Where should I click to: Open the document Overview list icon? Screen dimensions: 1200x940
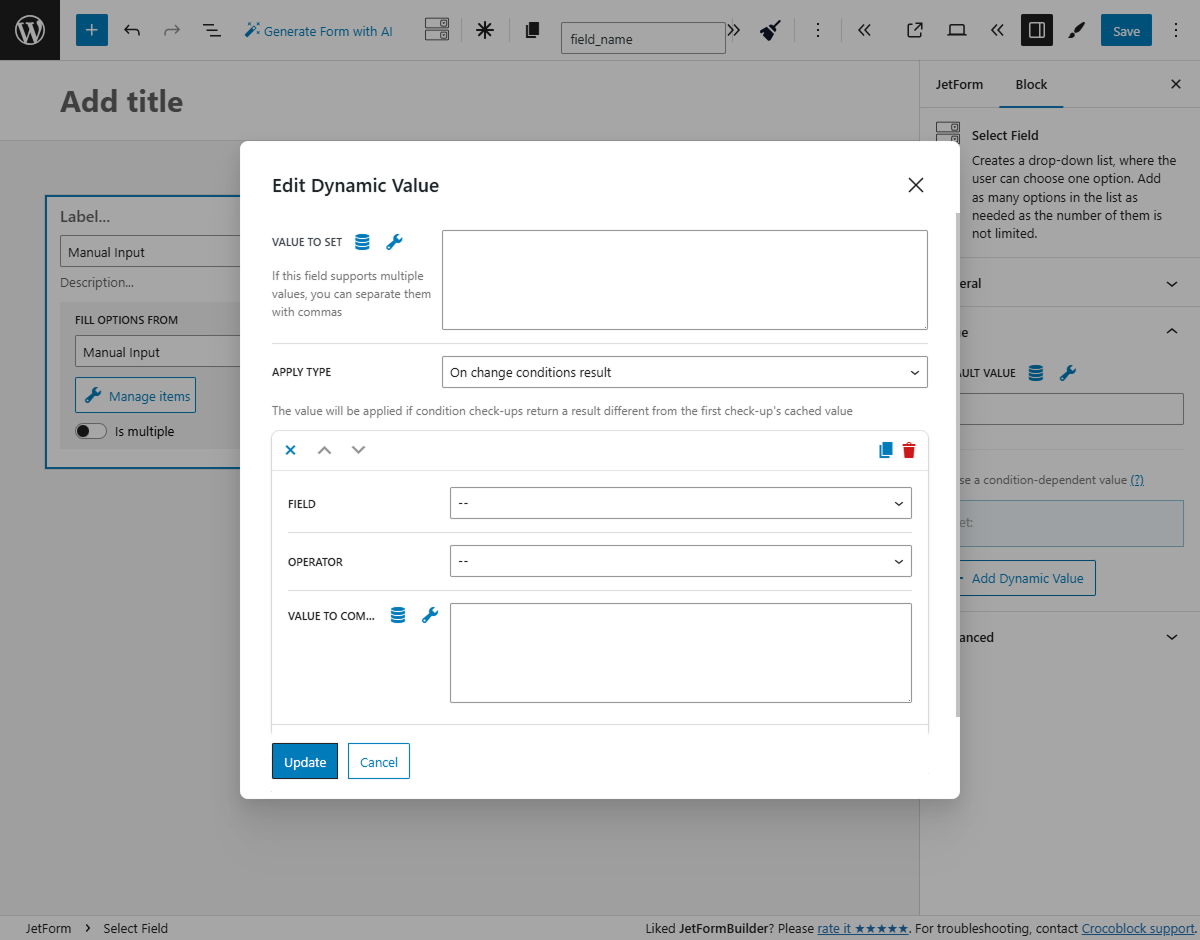212,30
